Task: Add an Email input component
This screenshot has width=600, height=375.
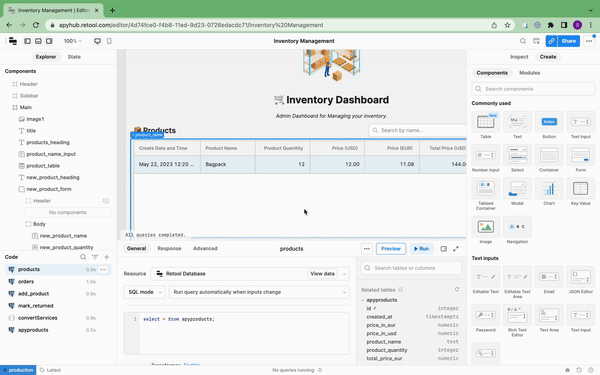Action: pos(549,280)
